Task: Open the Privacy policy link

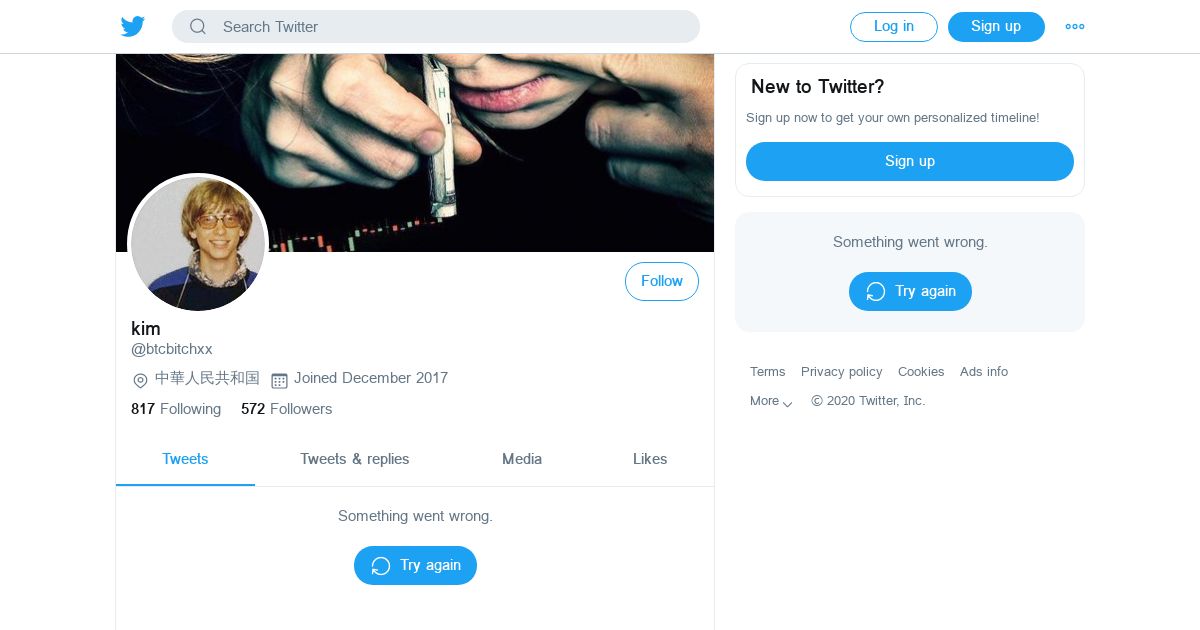Action: click(842, 372)
